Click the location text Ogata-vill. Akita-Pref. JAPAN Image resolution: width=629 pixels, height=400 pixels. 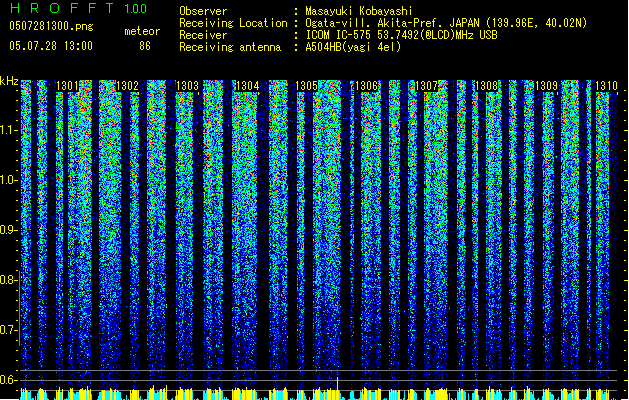(392, 23)
